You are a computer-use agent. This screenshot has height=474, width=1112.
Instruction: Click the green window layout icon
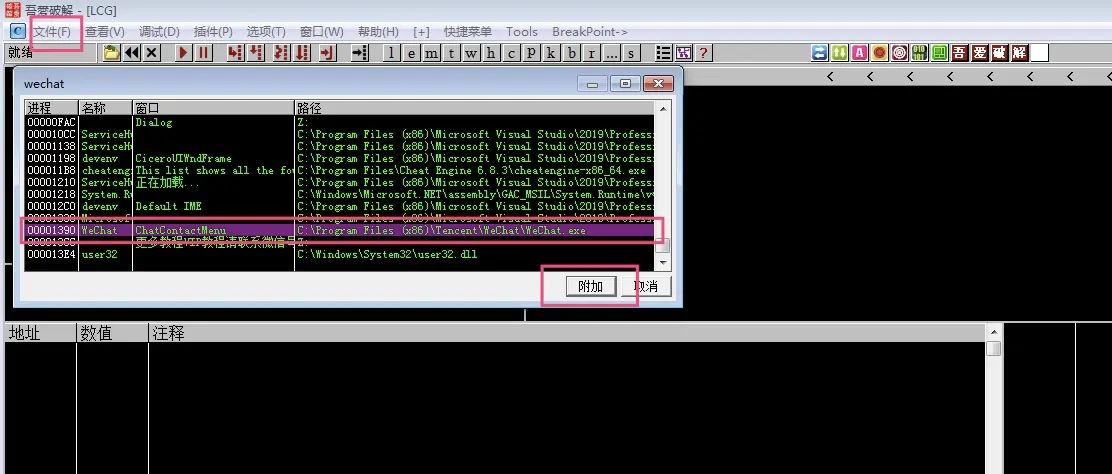pyautogui.click(x=940, y=53)
